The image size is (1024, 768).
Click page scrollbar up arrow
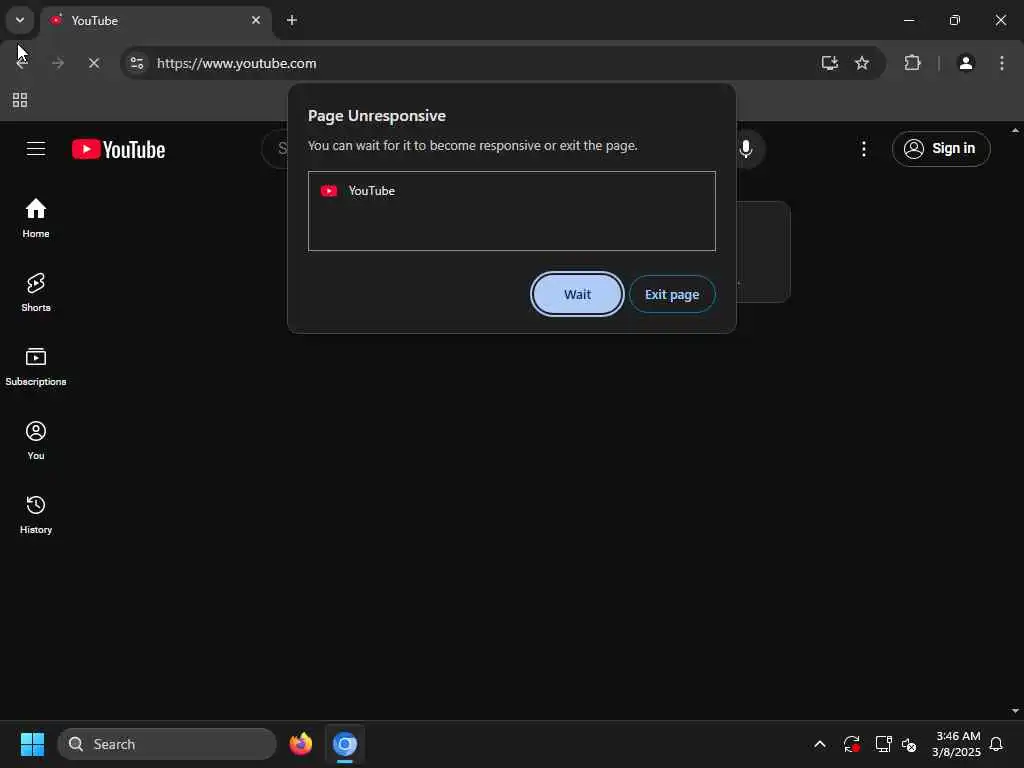(x=1016, y=131)
